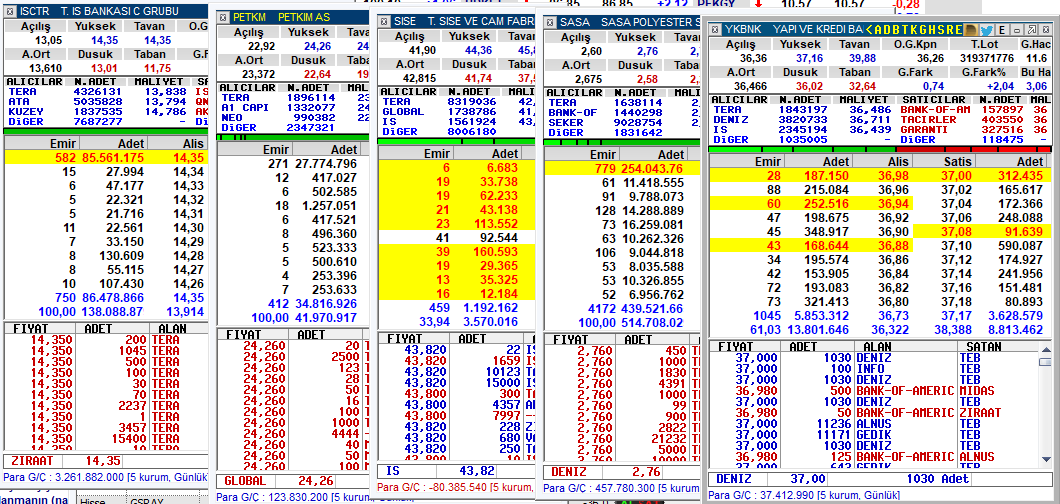The width and height of the screenshot is (1060, 504).
Task: Click the highlighted 37,08 ask price in YKBNK
Action: [x=957, y=230]
